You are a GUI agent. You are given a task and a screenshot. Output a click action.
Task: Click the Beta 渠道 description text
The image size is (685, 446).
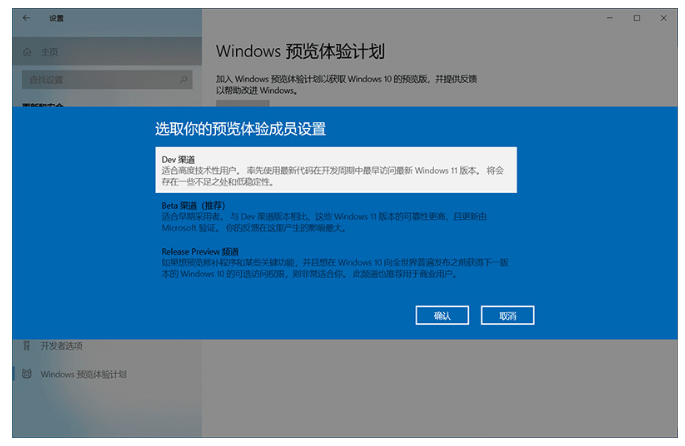click(330, 222)
